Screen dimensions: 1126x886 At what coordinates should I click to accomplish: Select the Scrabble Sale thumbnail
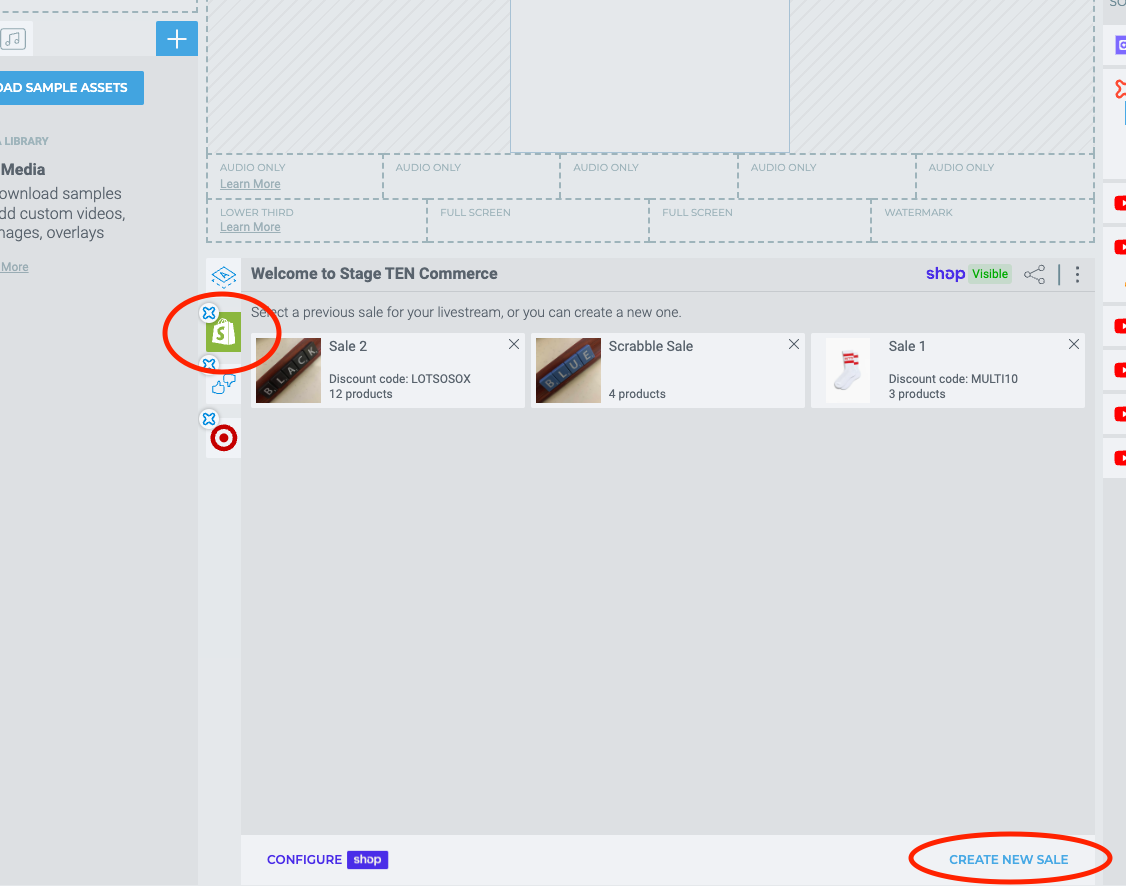[568, 370]
